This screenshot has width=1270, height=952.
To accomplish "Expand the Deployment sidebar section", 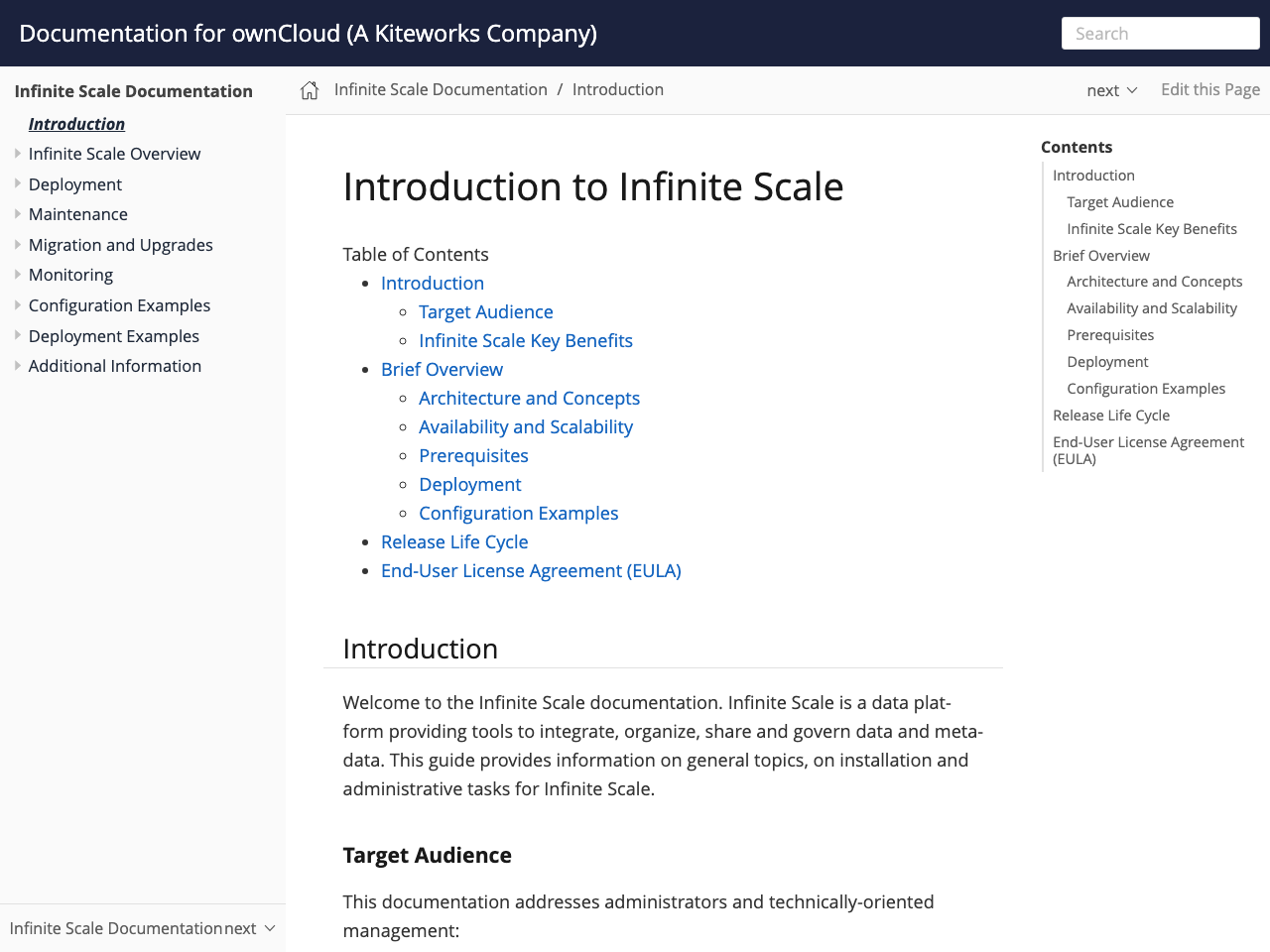I will click(17, 184).
